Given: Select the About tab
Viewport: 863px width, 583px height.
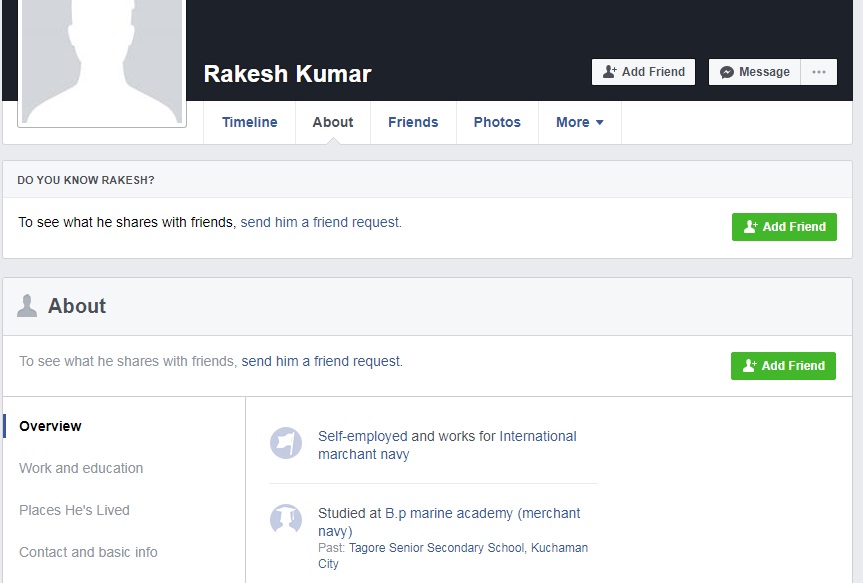Looking at the screenshot, I should pyautogui.click(x=333, y=122).
